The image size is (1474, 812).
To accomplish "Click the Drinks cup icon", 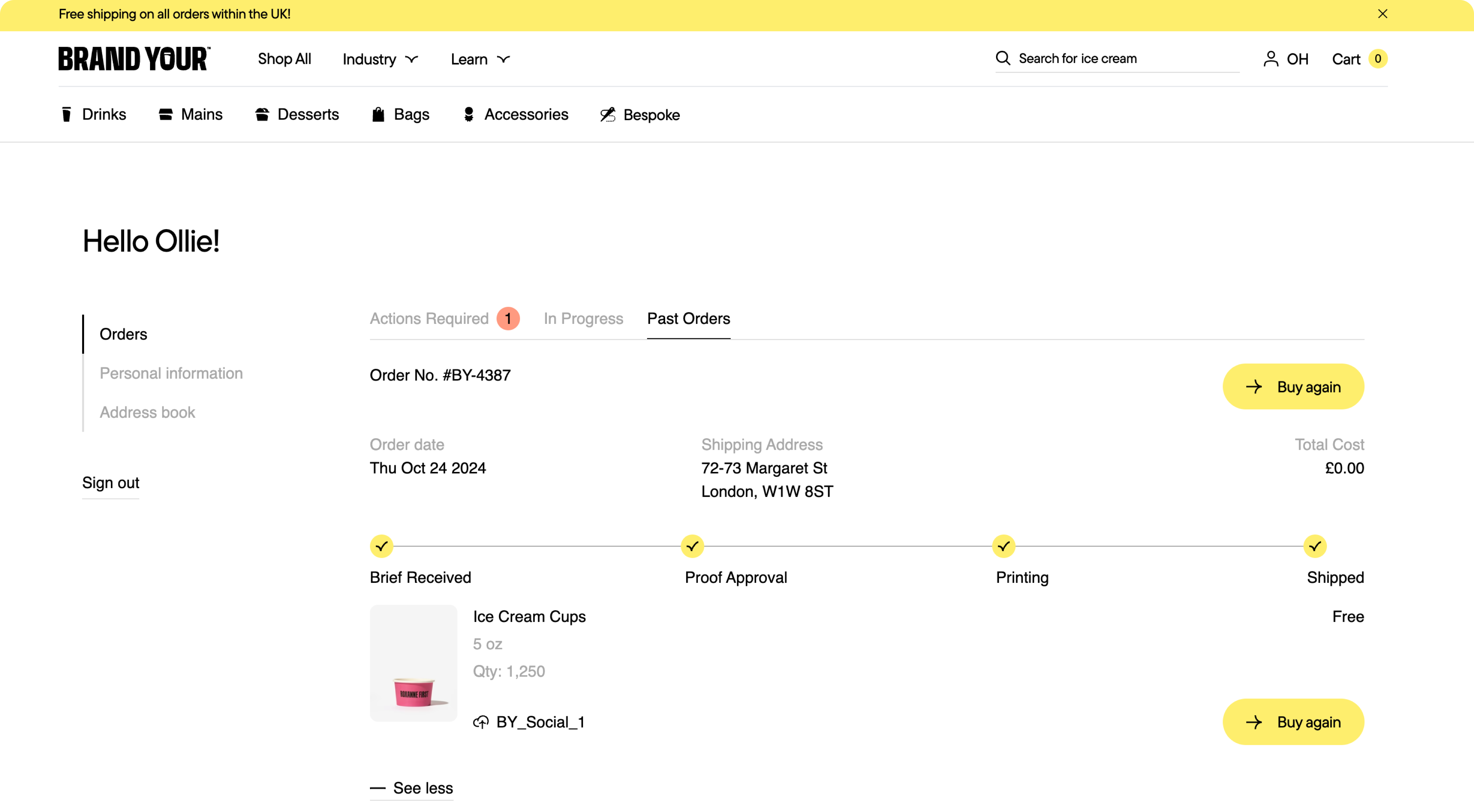I will (66, 115).
